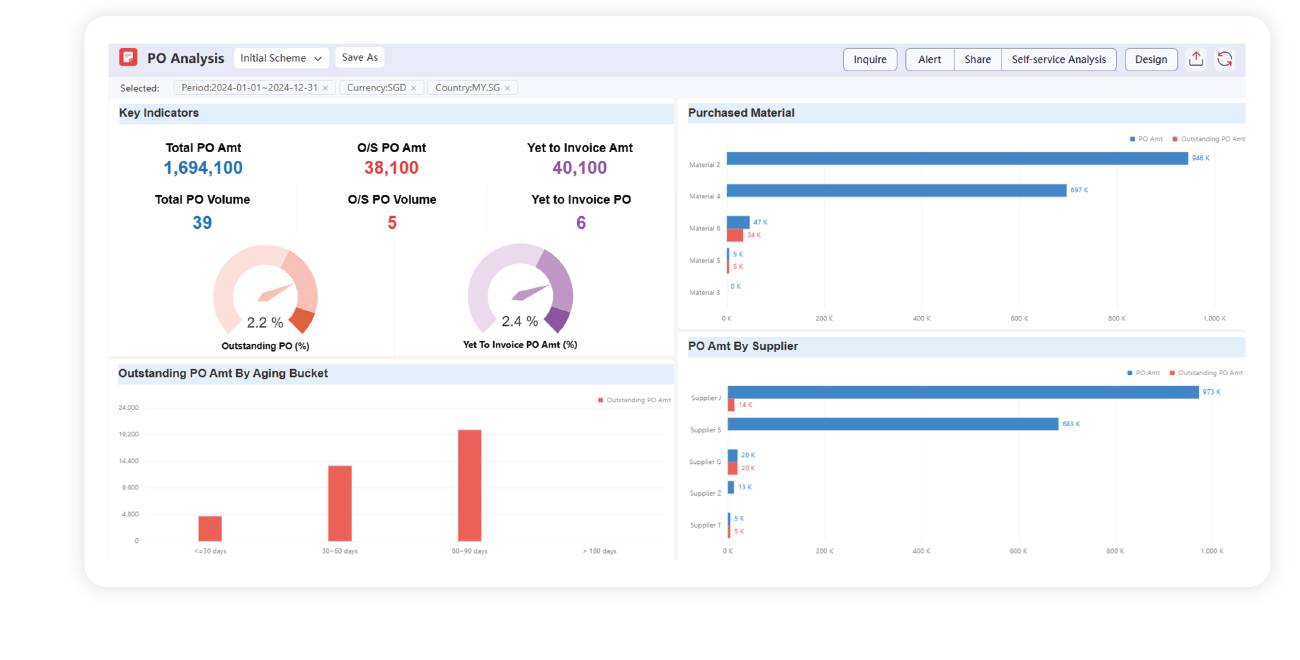Open Self-service Analysis

click(x=1058, y=59)
